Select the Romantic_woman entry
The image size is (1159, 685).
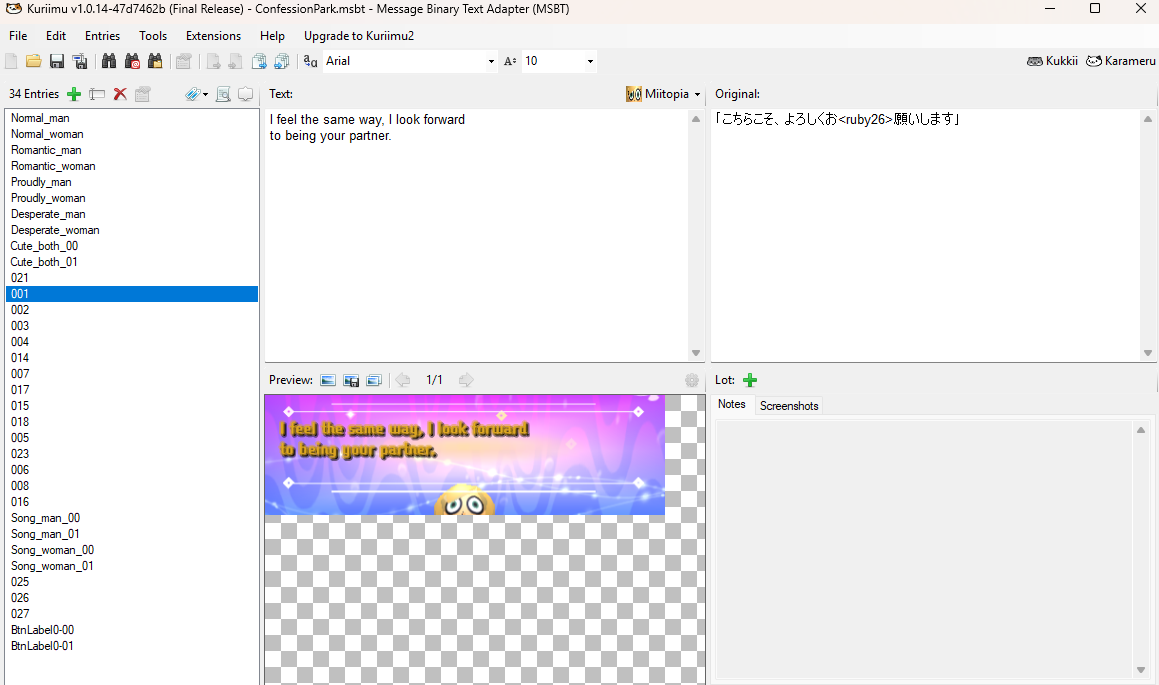[132, 166]
